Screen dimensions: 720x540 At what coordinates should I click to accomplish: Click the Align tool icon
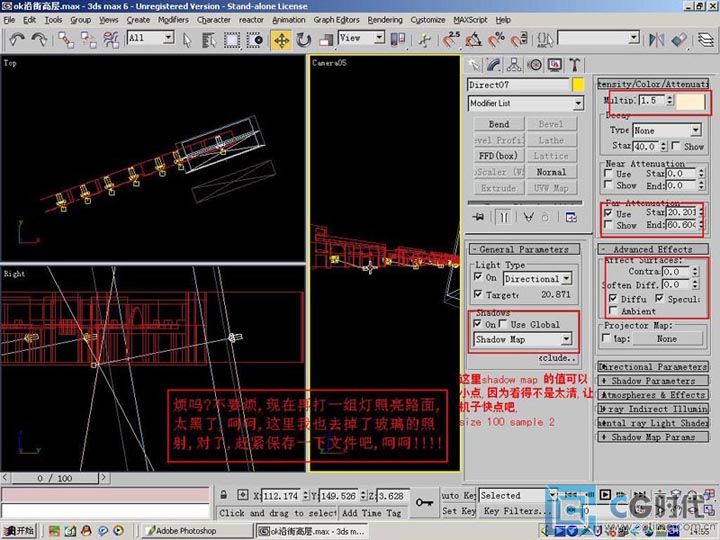(679, 40)
